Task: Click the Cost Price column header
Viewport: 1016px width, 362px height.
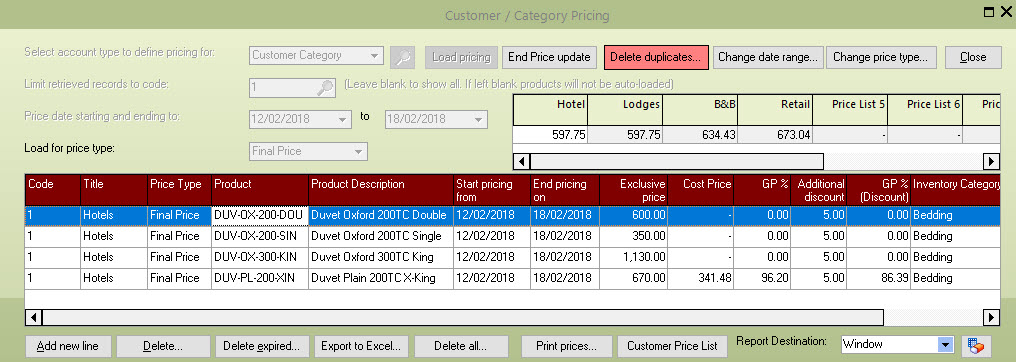Action: [x=700, y=190]
